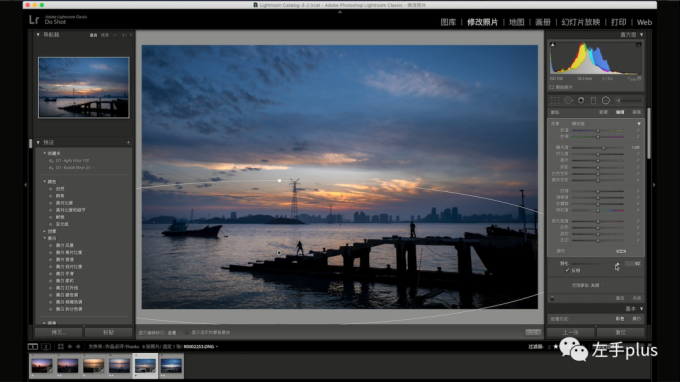Open the 地图 module
Image resolution: width=680 pixels, height=382 pixels.
517,22
